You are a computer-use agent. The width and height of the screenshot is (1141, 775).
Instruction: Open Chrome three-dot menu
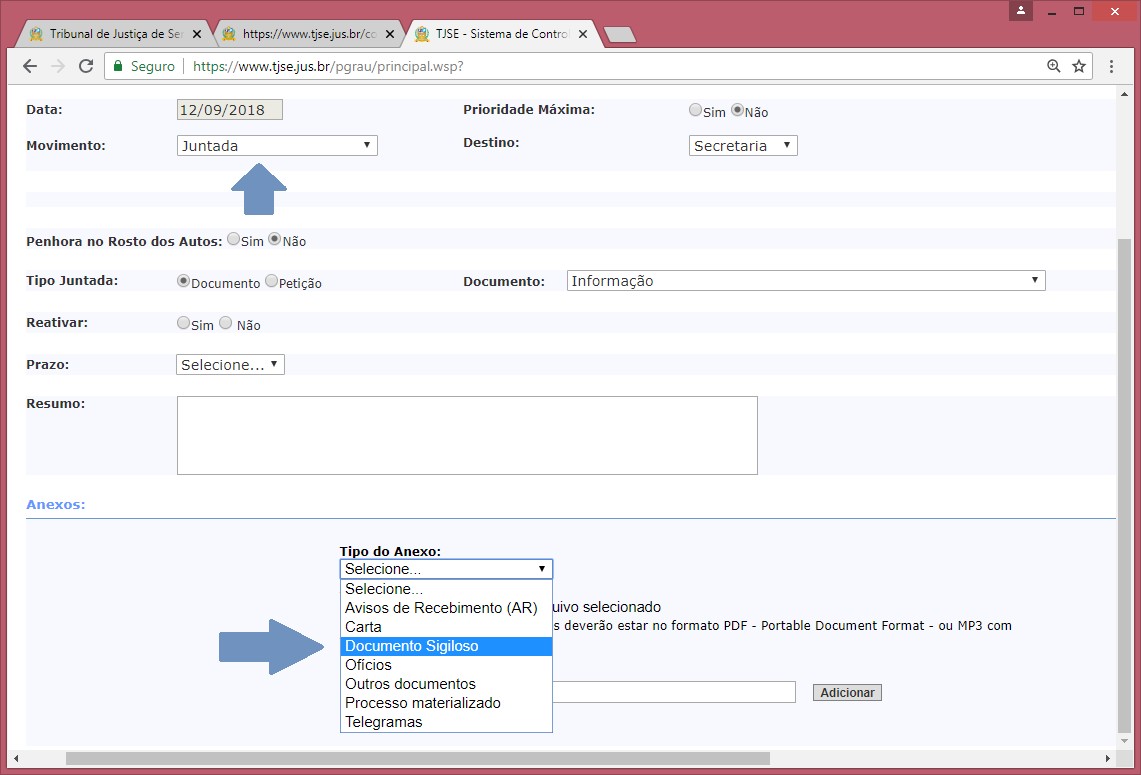pos(1111,66)
